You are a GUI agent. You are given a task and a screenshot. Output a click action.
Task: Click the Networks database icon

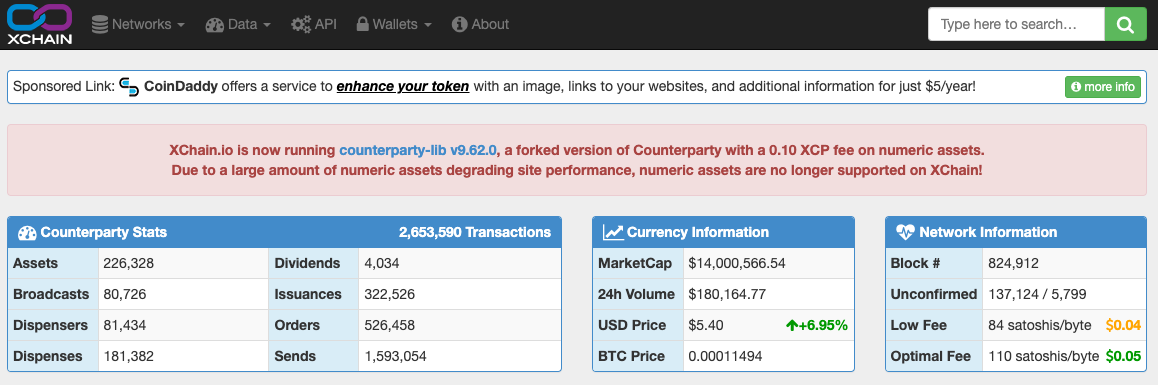100,24
